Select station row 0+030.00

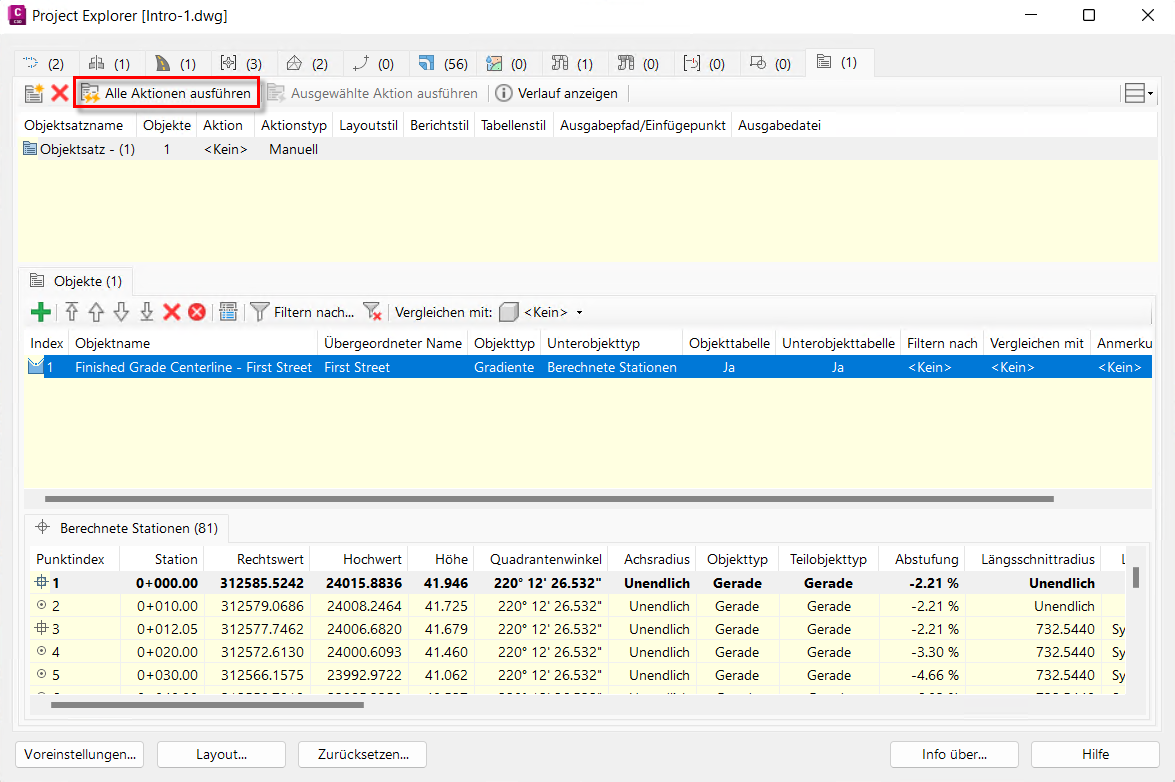578,675
